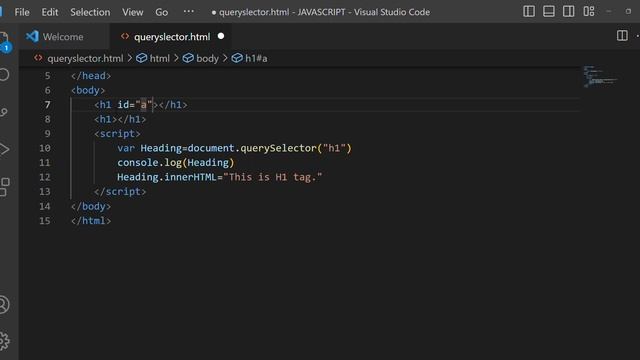
Task: Click the closing </html> tag
Action: click(91, 221)
